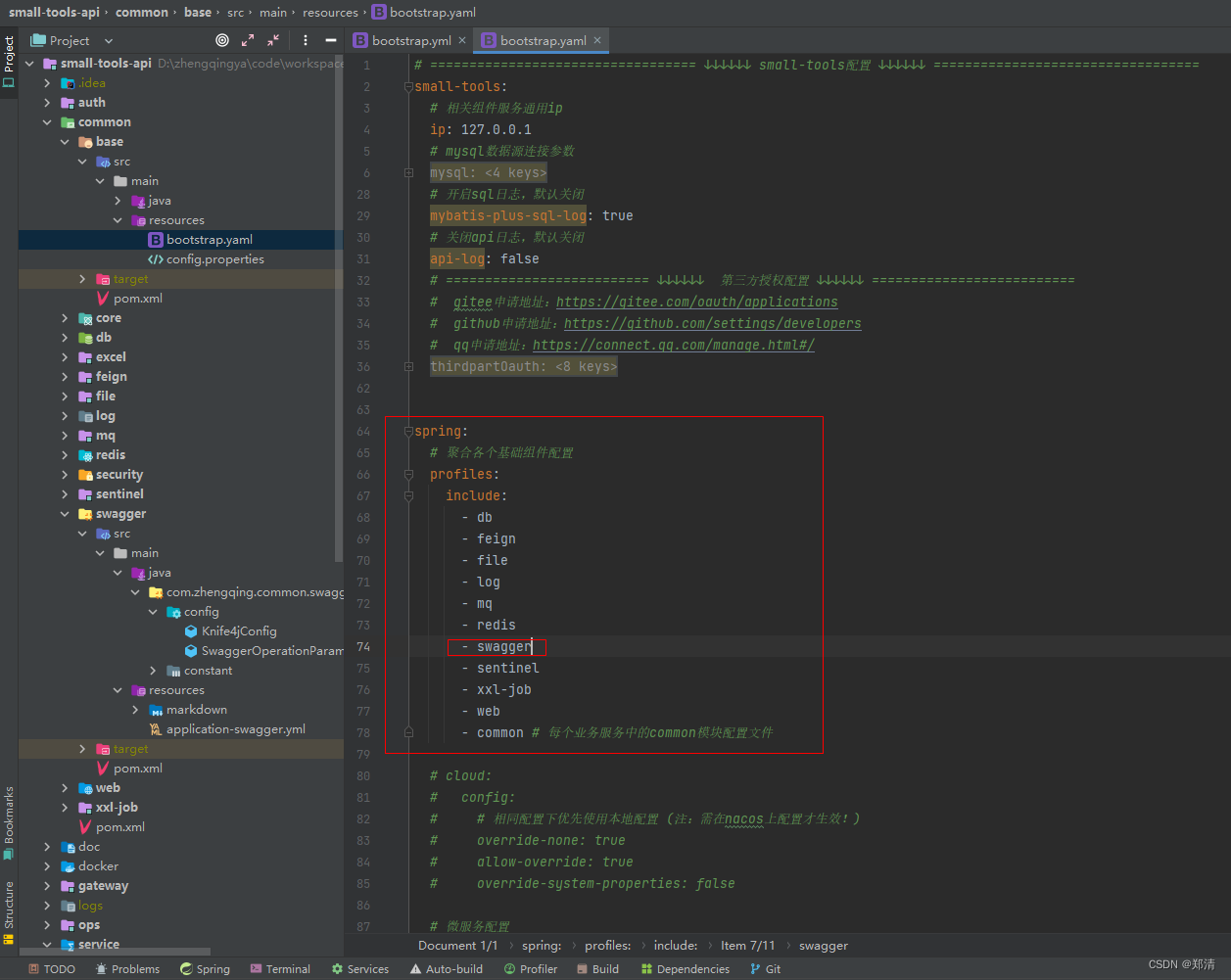Collapse the common folder
Image resolution: width=1231 pixels, height=980 pixels.
(47, 122)
